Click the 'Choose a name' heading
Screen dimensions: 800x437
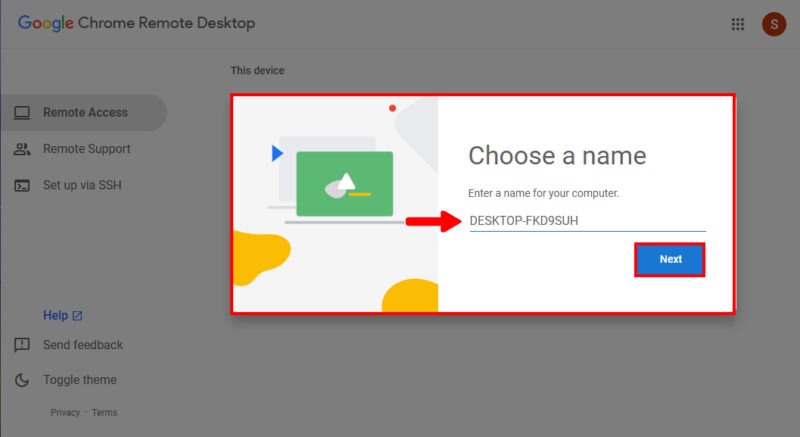pos(557,156)
